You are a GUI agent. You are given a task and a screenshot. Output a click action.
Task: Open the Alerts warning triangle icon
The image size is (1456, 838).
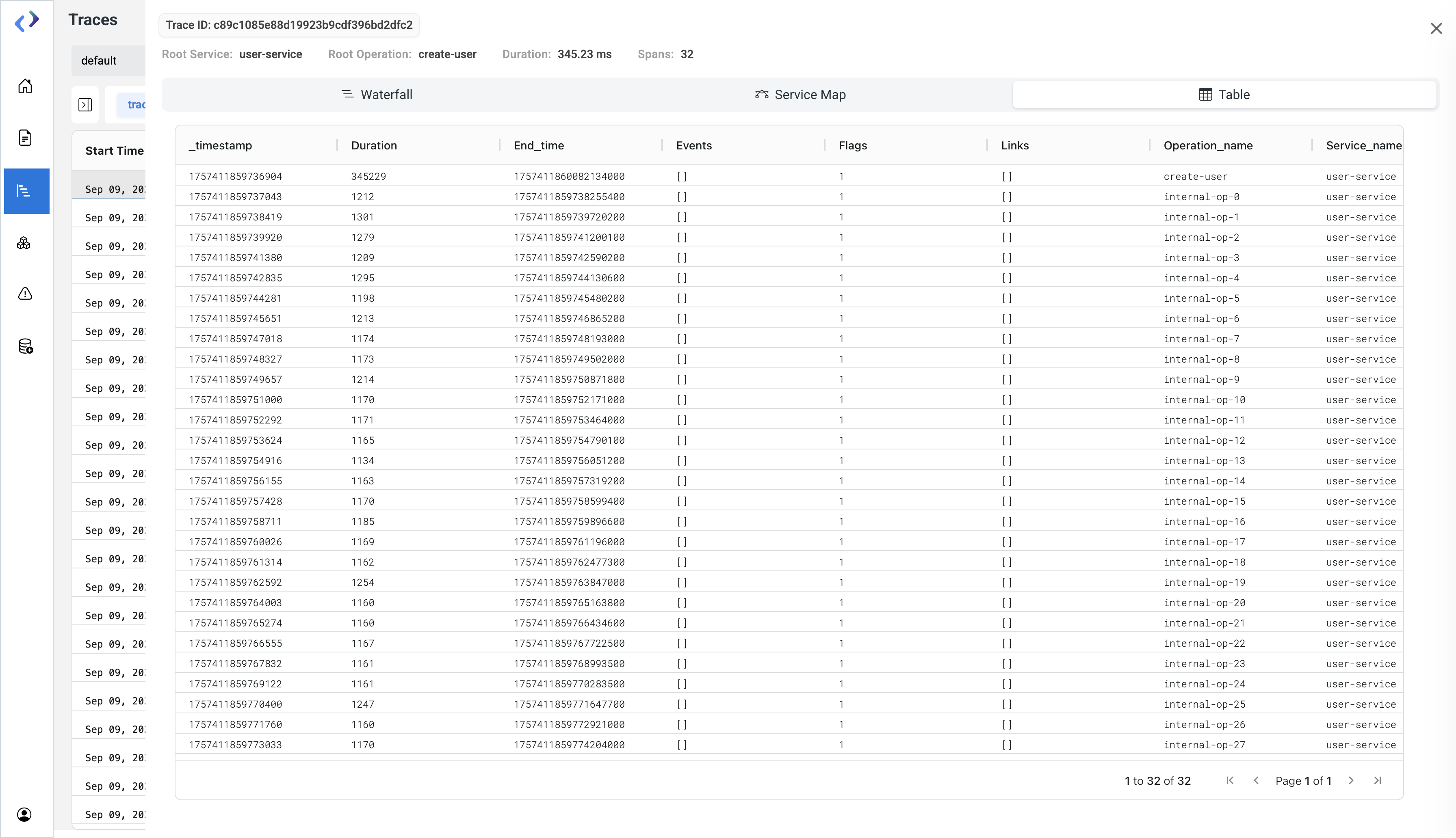point(25,294)
